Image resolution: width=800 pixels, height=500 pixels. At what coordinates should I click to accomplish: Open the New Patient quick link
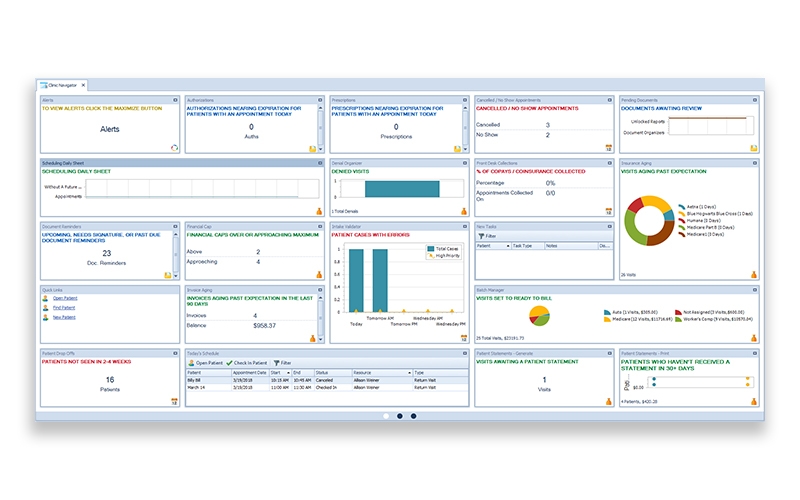click(64, 317)
